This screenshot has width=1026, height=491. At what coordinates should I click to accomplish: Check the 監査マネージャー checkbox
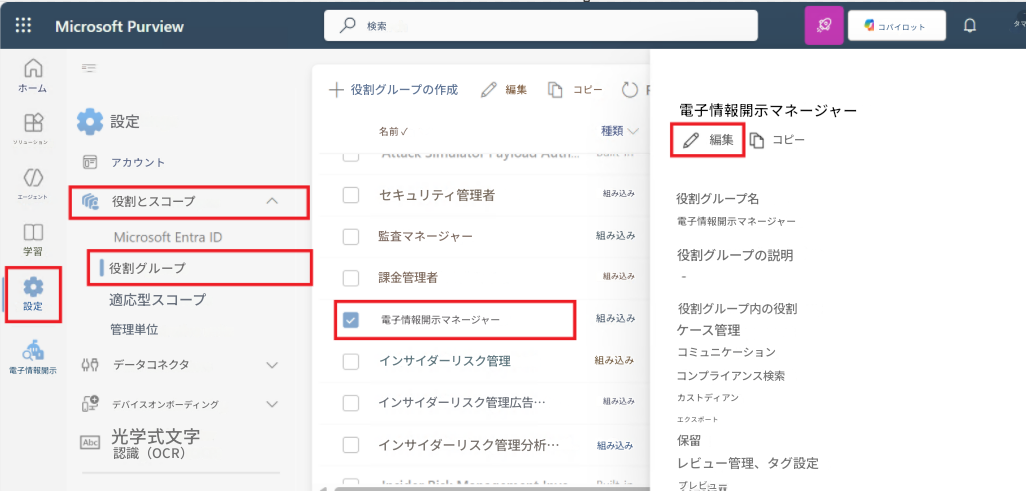351,236
